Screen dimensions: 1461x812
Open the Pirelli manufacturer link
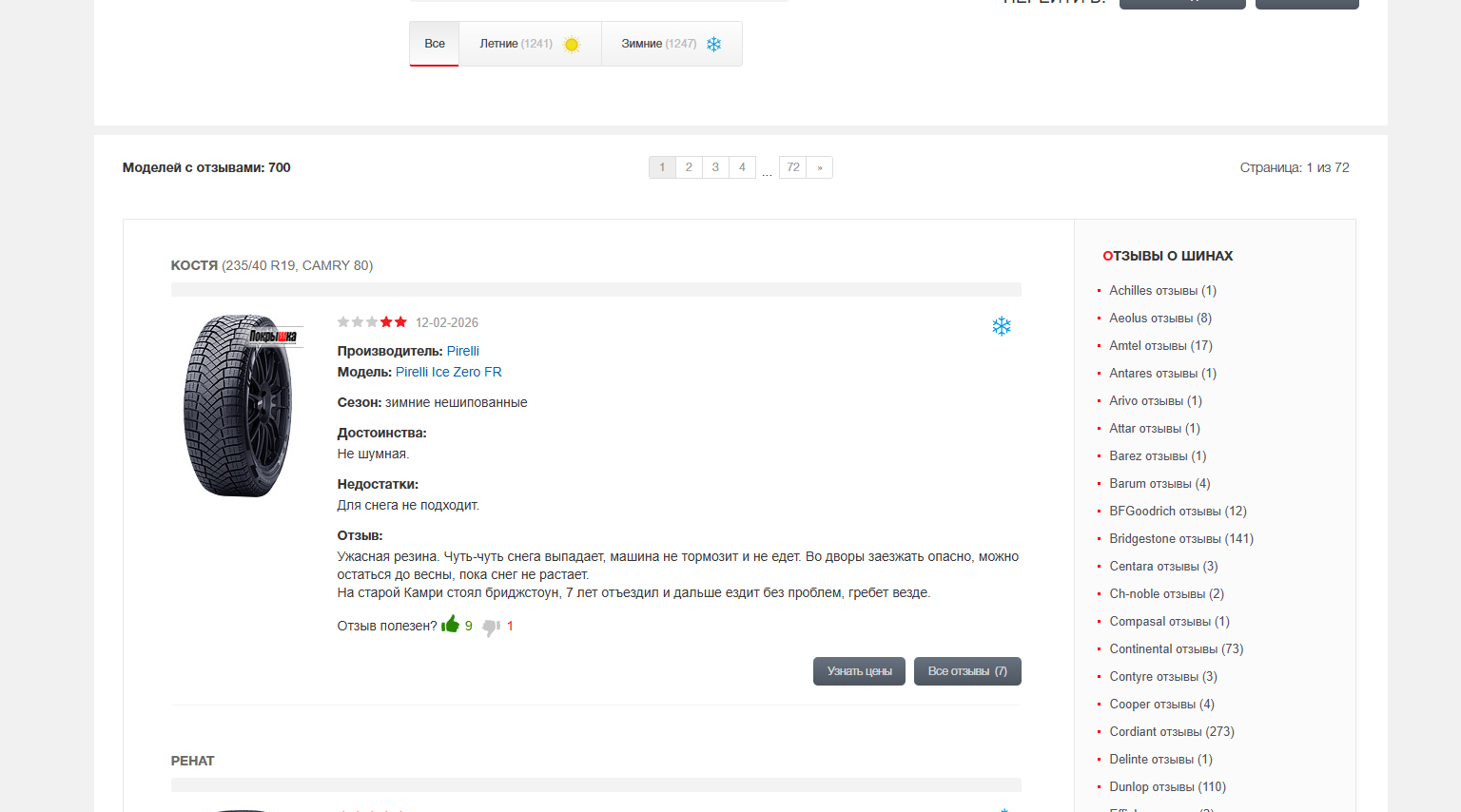point(463,351)
